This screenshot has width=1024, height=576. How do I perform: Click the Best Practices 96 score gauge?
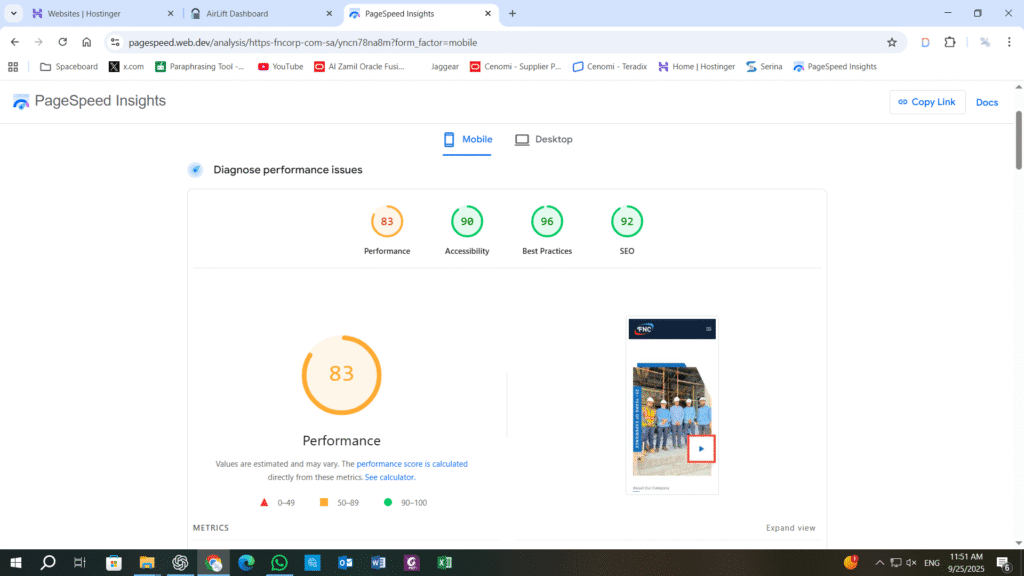pos(547,222)
